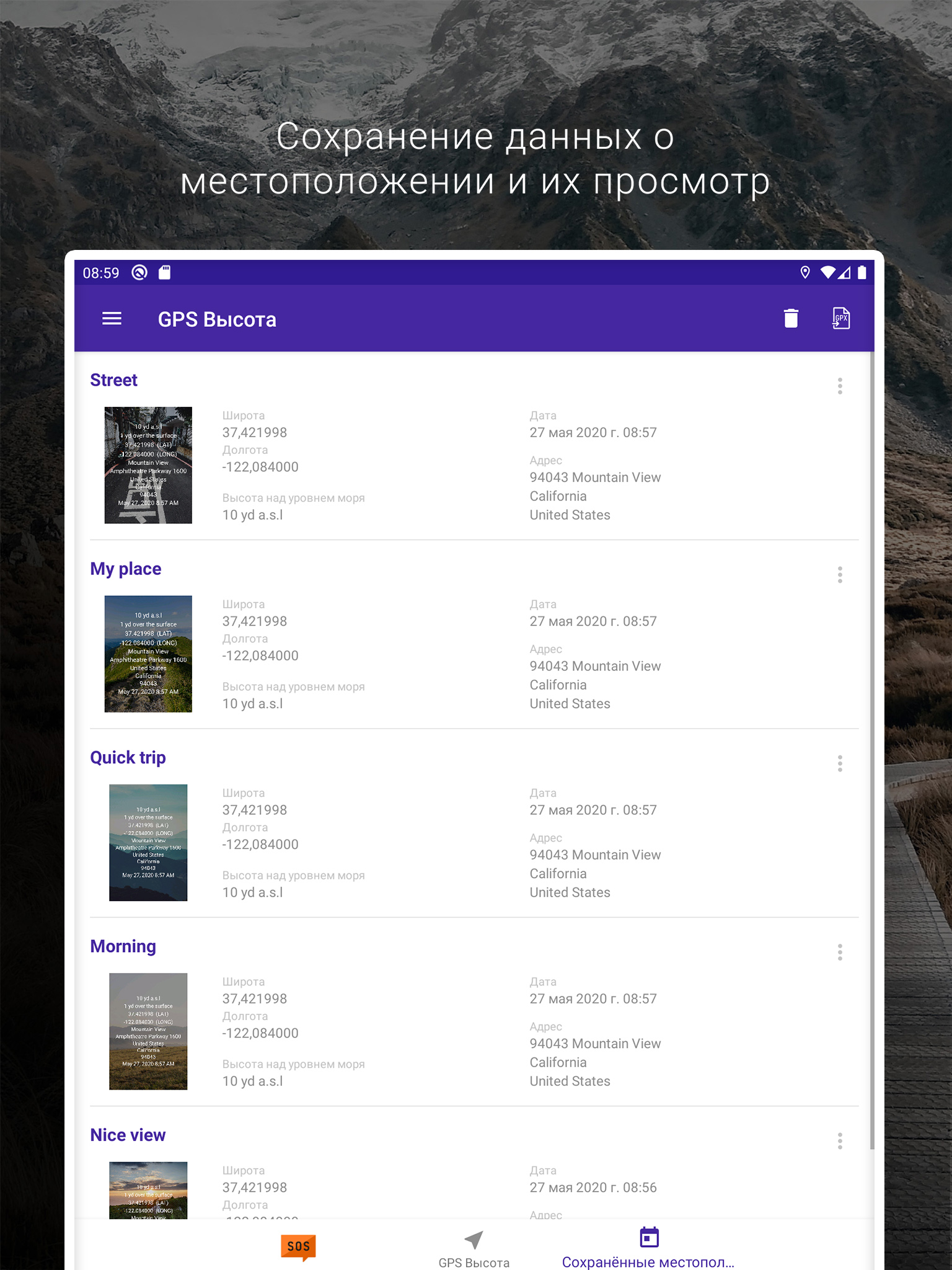Screen dimensions: 952x1270
Task: Select the My place location title
Action: 126,569
